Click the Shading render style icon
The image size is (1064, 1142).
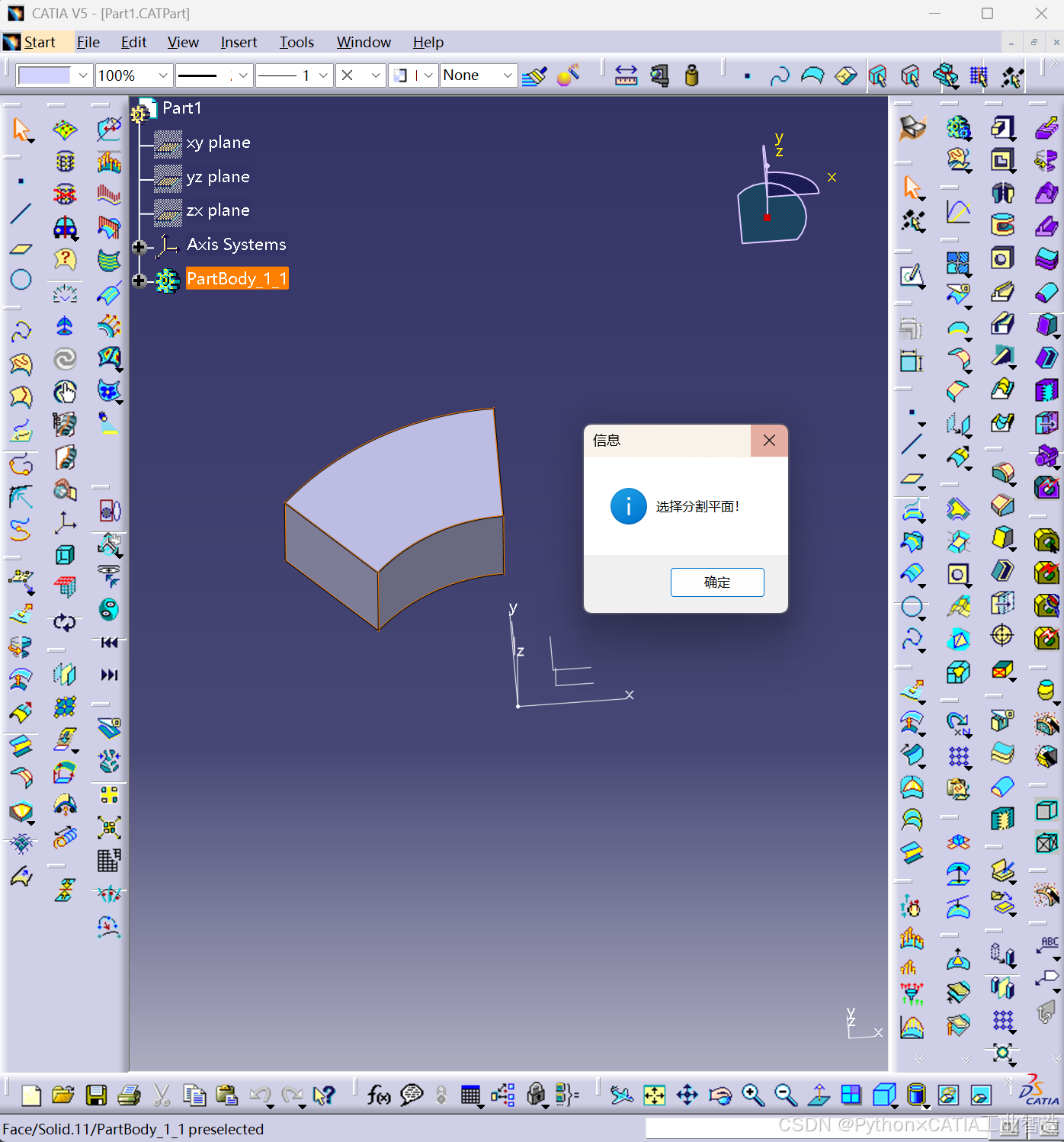(x=917, y=1095)
